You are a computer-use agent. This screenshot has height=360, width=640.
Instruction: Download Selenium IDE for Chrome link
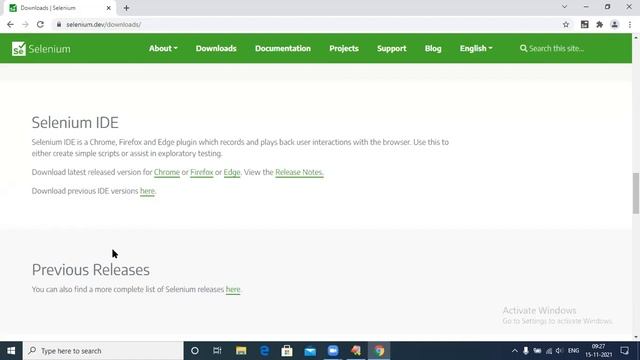[x=167, y=172]
